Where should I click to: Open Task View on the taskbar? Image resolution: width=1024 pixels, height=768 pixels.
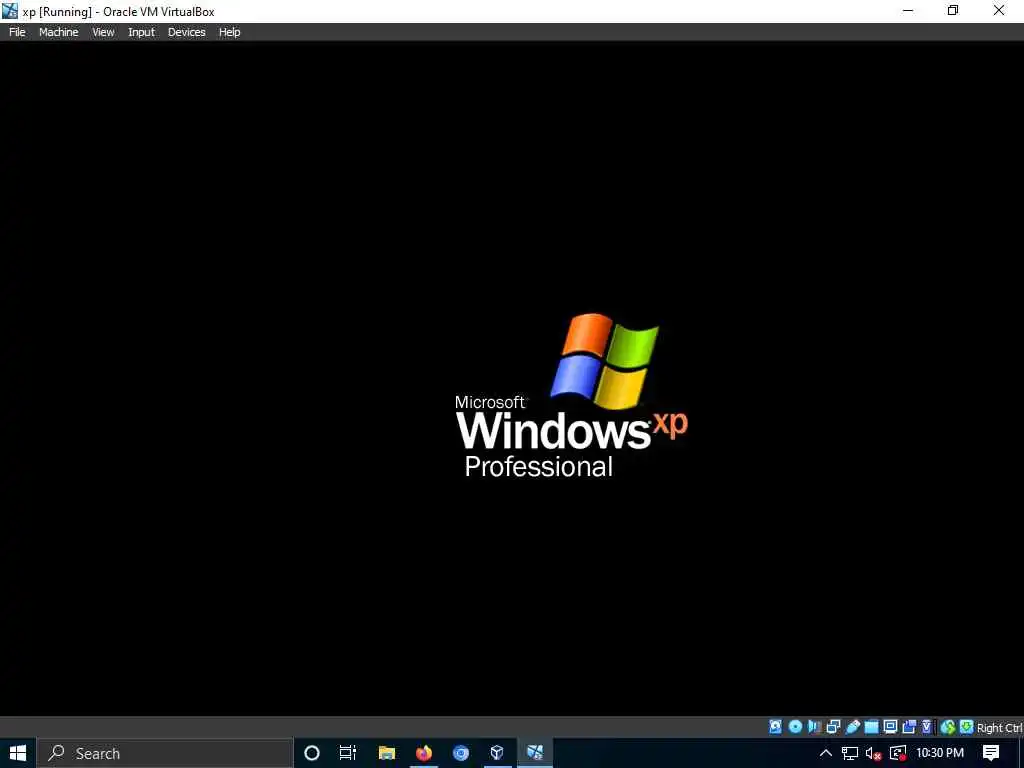[348, 753]
